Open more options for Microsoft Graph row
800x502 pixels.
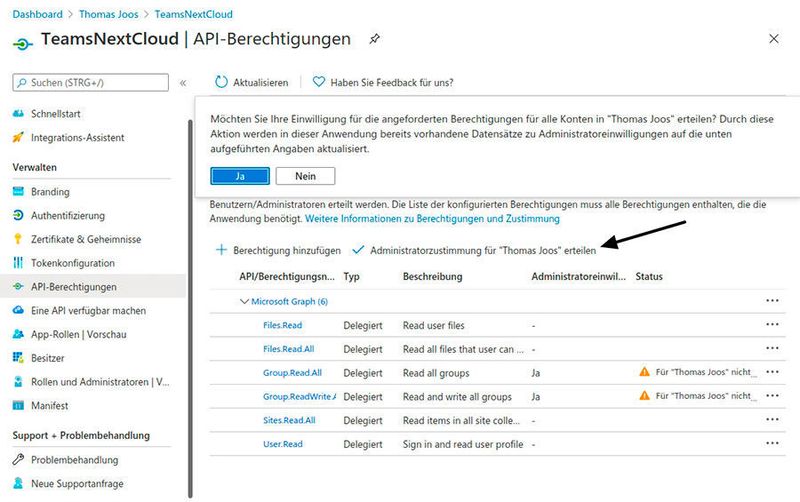pos(772,300)
